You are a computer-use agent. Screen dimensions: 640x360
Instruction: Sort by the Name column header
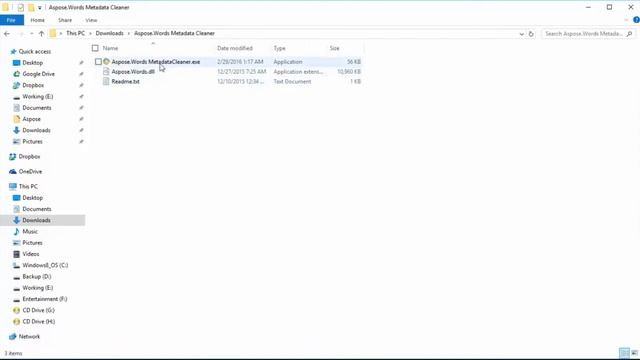pos(110,48)
